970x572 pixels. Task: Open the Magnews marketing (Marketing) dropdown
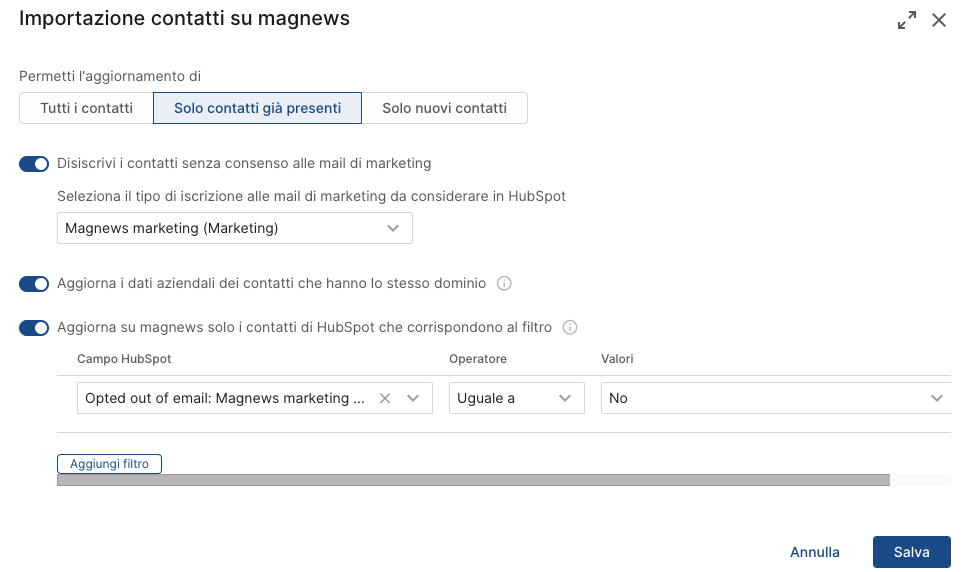click(234, 228)
